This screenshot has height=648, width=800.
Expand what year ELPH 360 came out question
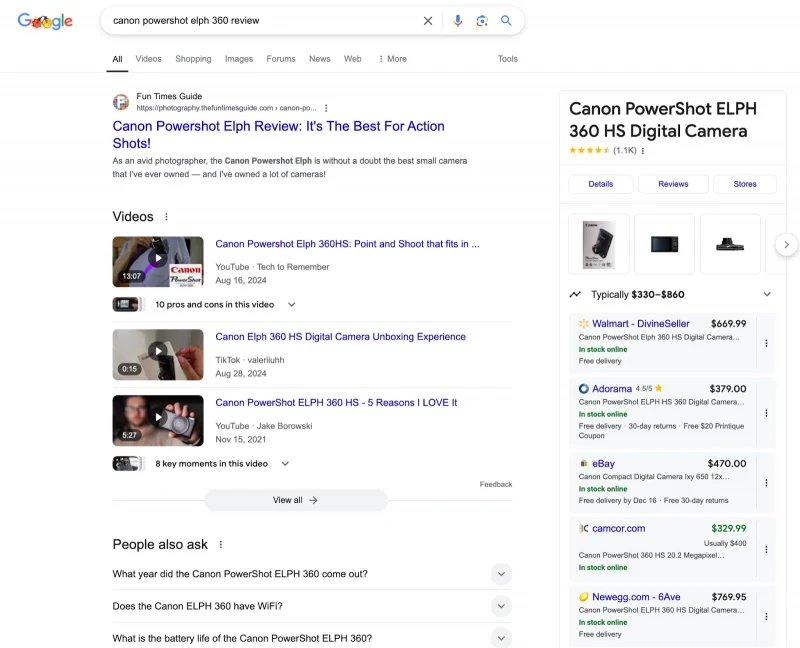point(312,574)
